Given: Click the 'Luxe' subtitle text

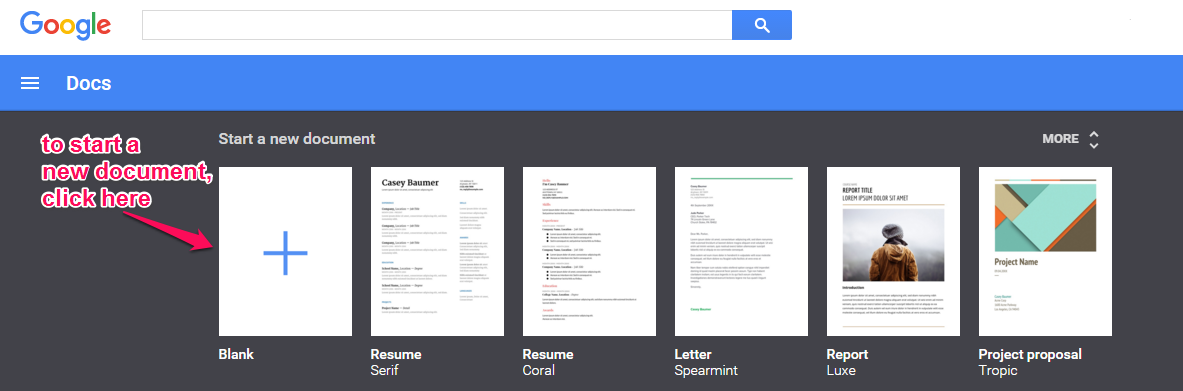Looking at the screenshot, I should tap(841, 370).
